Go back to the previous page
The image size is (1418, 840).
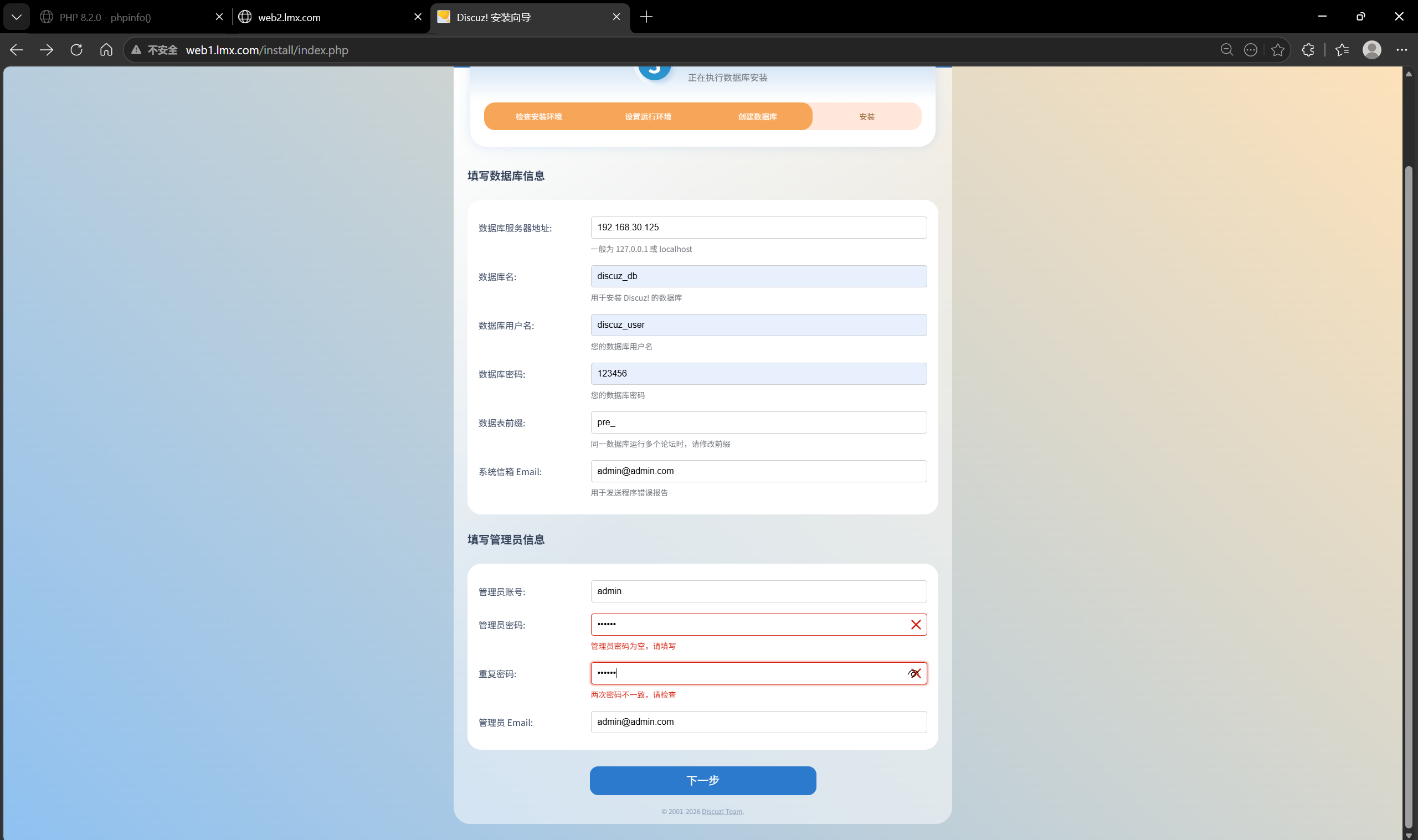point(17,50)
